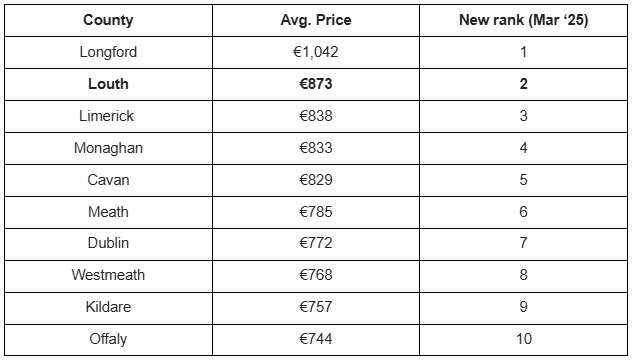
Task: Click the bold €873 price cell
Action: (x=316, y=84)
